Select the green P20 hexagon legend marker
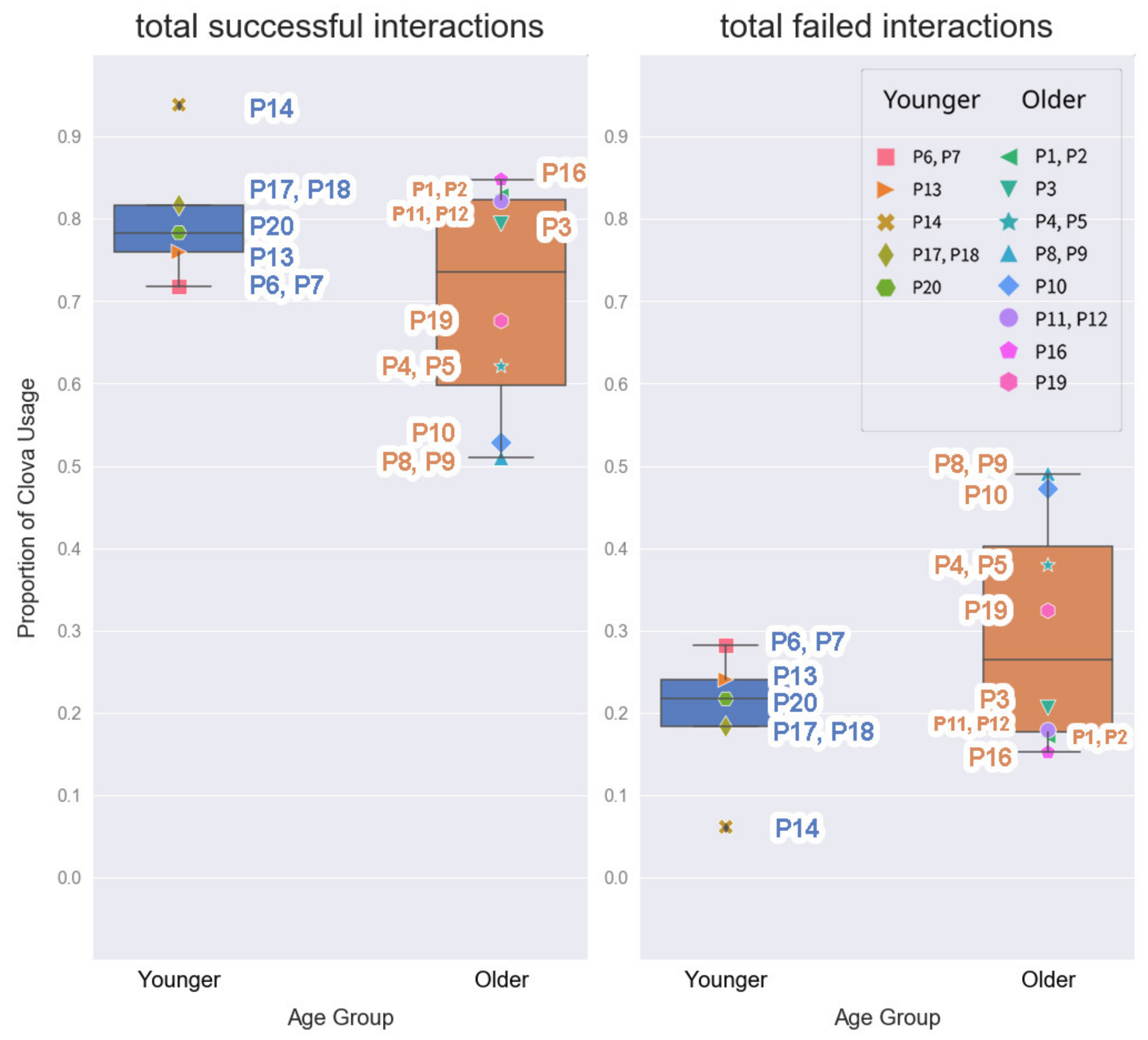Image resolution: width=1148 pixels, height=1040 pixels. click(x=886, y=287)
